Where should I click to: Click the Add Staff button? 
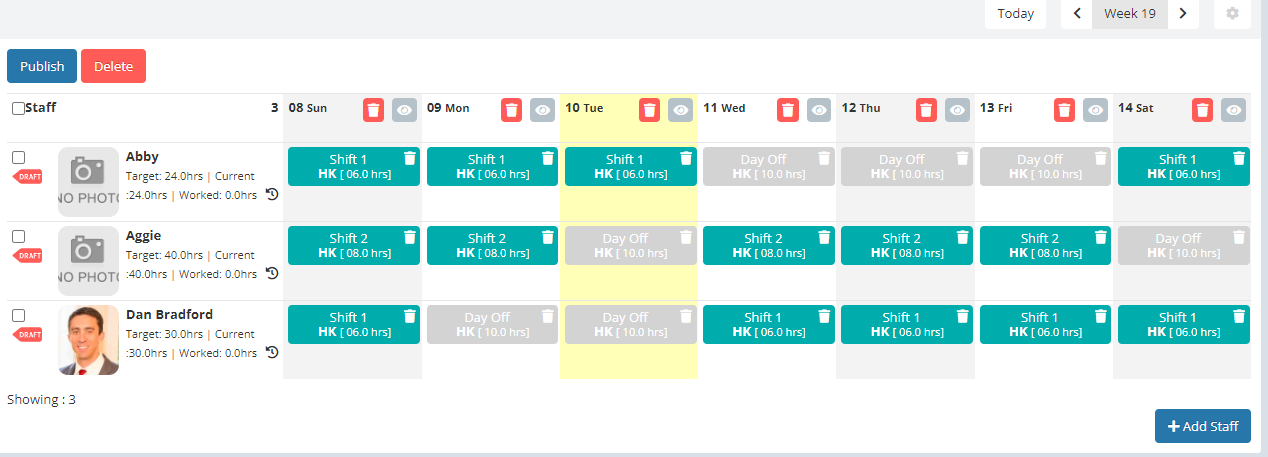point(1203,426)
